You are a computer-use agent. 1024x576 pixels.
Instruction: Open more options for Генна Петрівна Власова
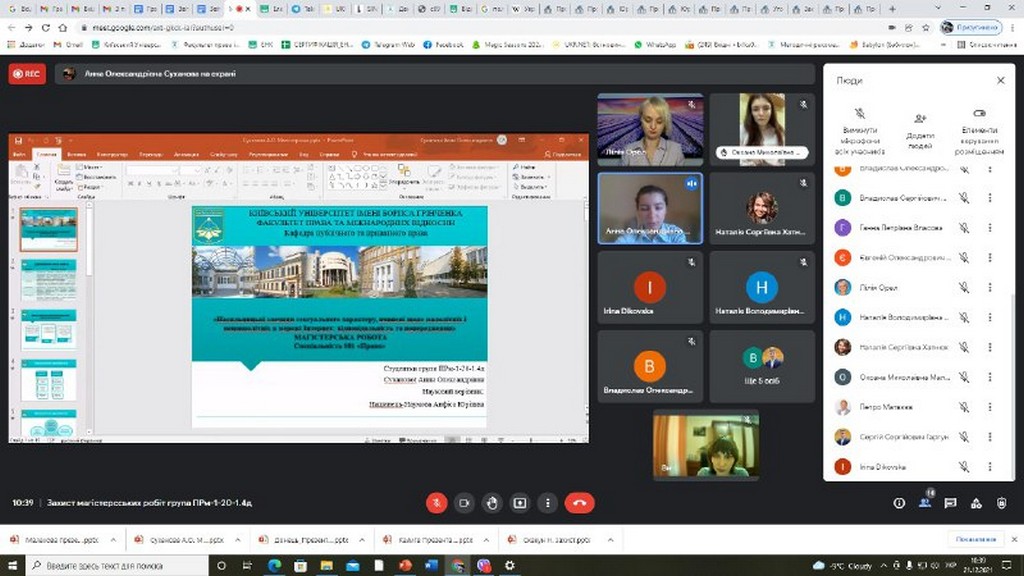pos(990,228)
